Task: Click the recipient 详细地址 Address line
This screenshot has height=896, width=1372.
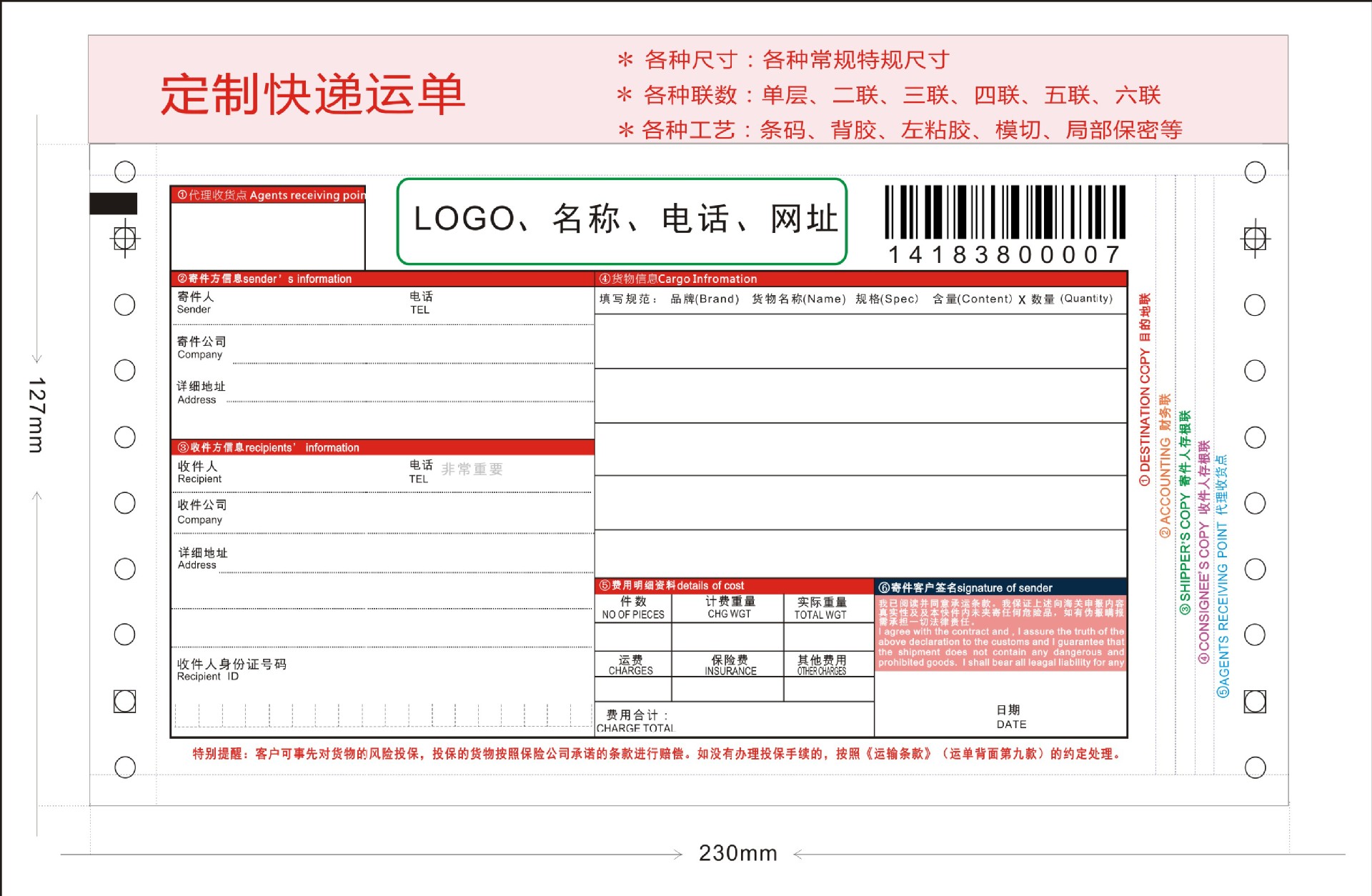Action: pyautogui.click(x=382, y=559)
